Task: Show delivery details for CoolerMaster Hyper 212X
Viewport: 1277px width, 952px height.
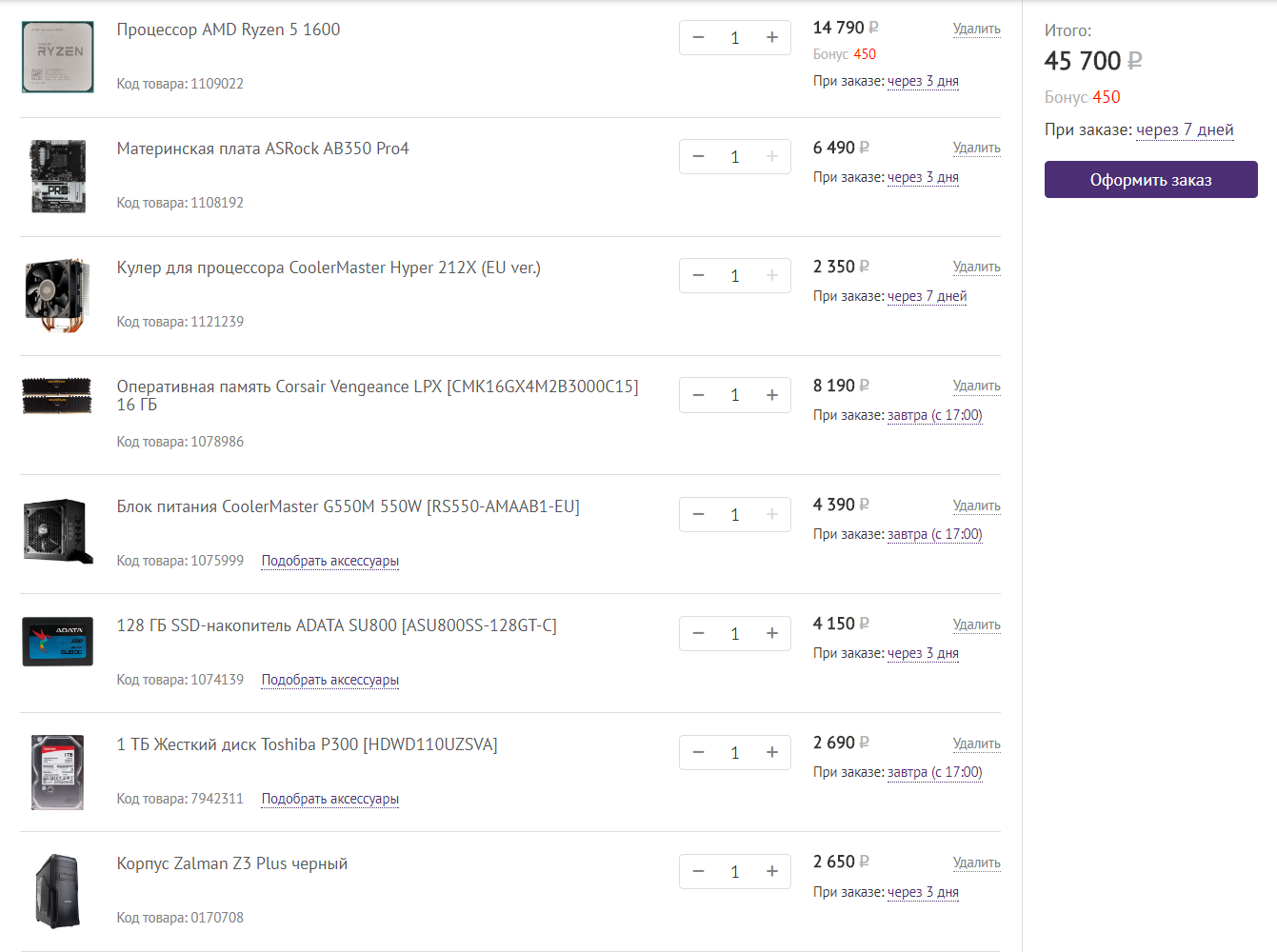Action: (x=927, y=296)
